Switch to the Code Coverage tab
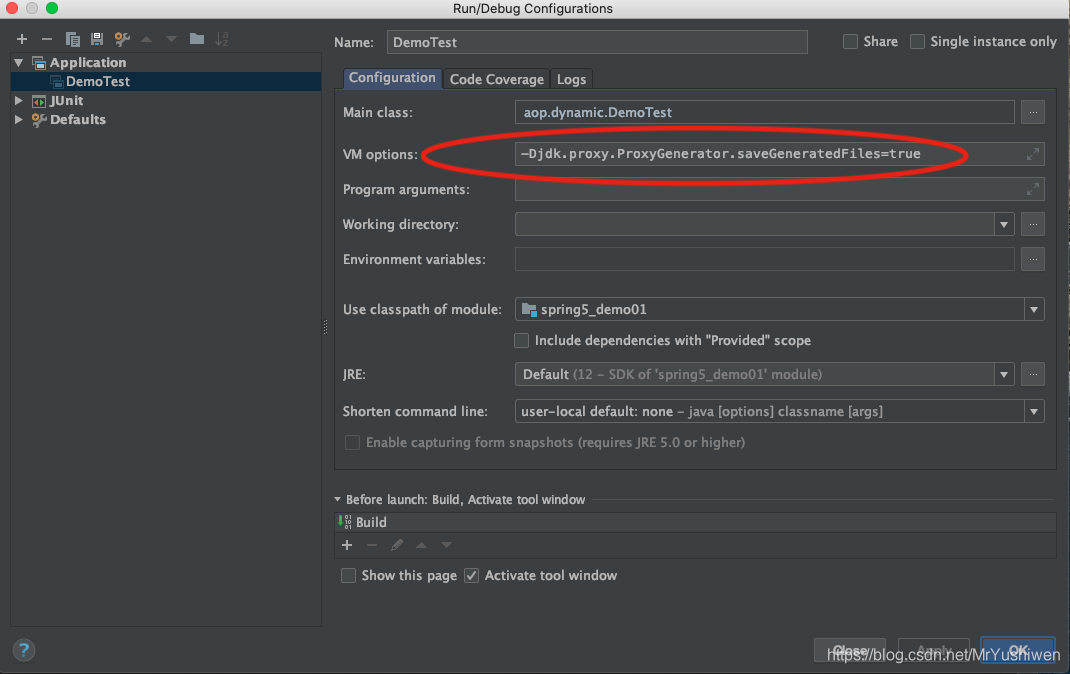Viewport: 1070px width, 674px height. [x=497, y=79]
